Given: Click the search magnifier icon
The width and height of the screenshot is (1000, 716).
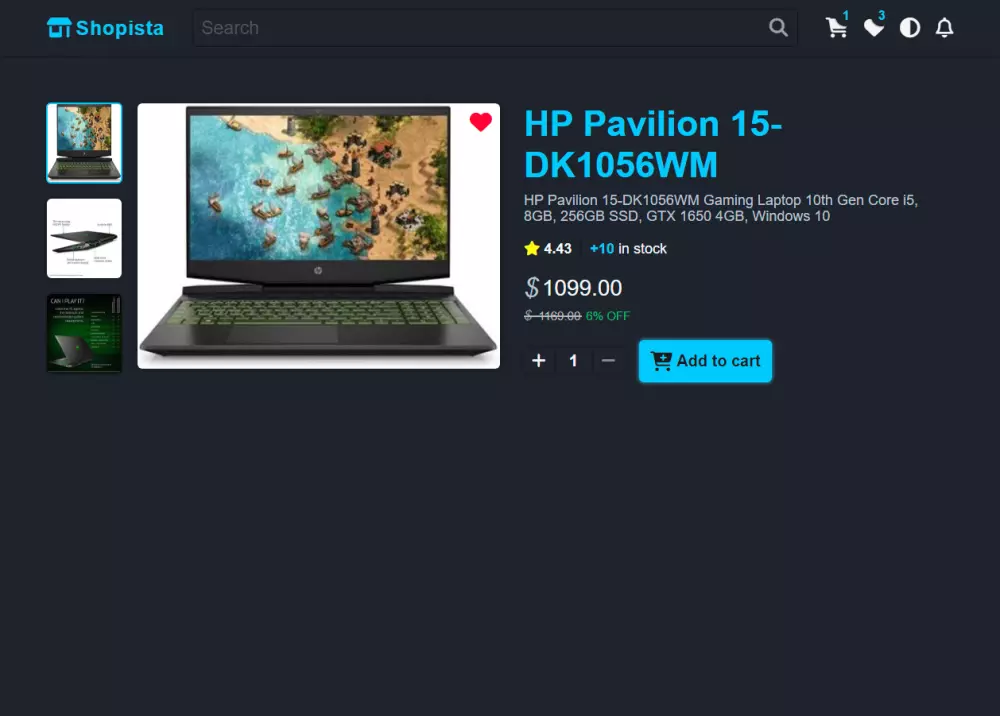Looking at the screenshot, I should pos(778,27).
